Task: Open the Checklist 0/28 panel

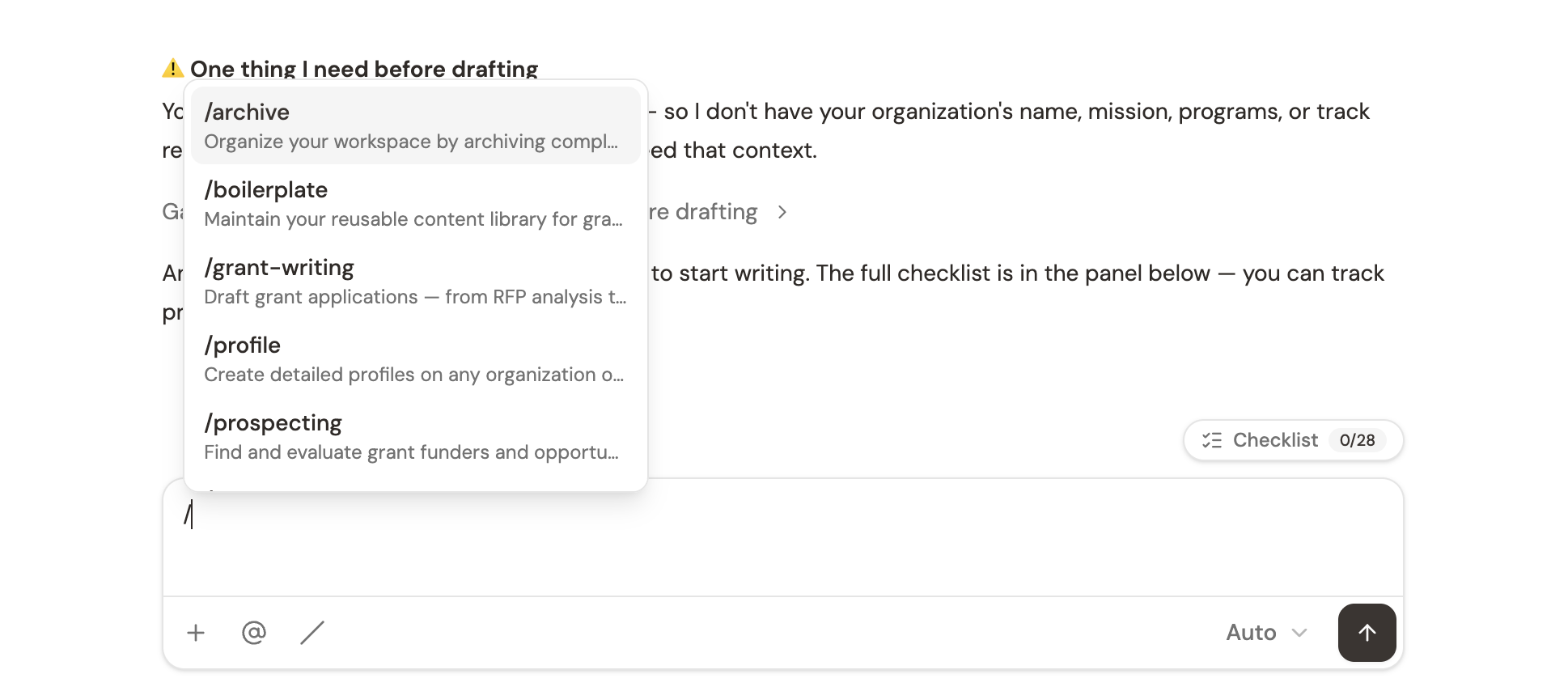Action: (x=1292, y=440)
